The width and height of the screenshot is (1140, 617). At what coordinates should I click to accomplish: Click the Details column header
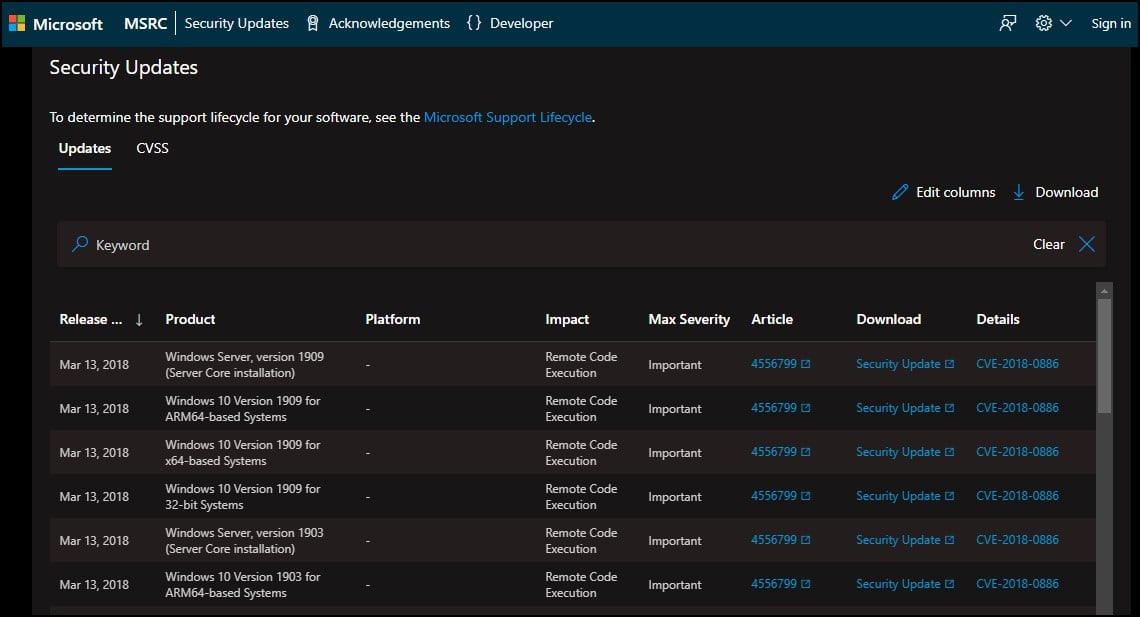998,320
